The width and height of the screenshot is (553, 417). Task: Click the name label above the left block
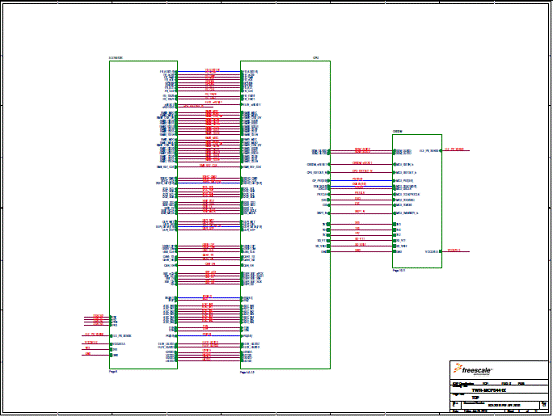[116, 58]
